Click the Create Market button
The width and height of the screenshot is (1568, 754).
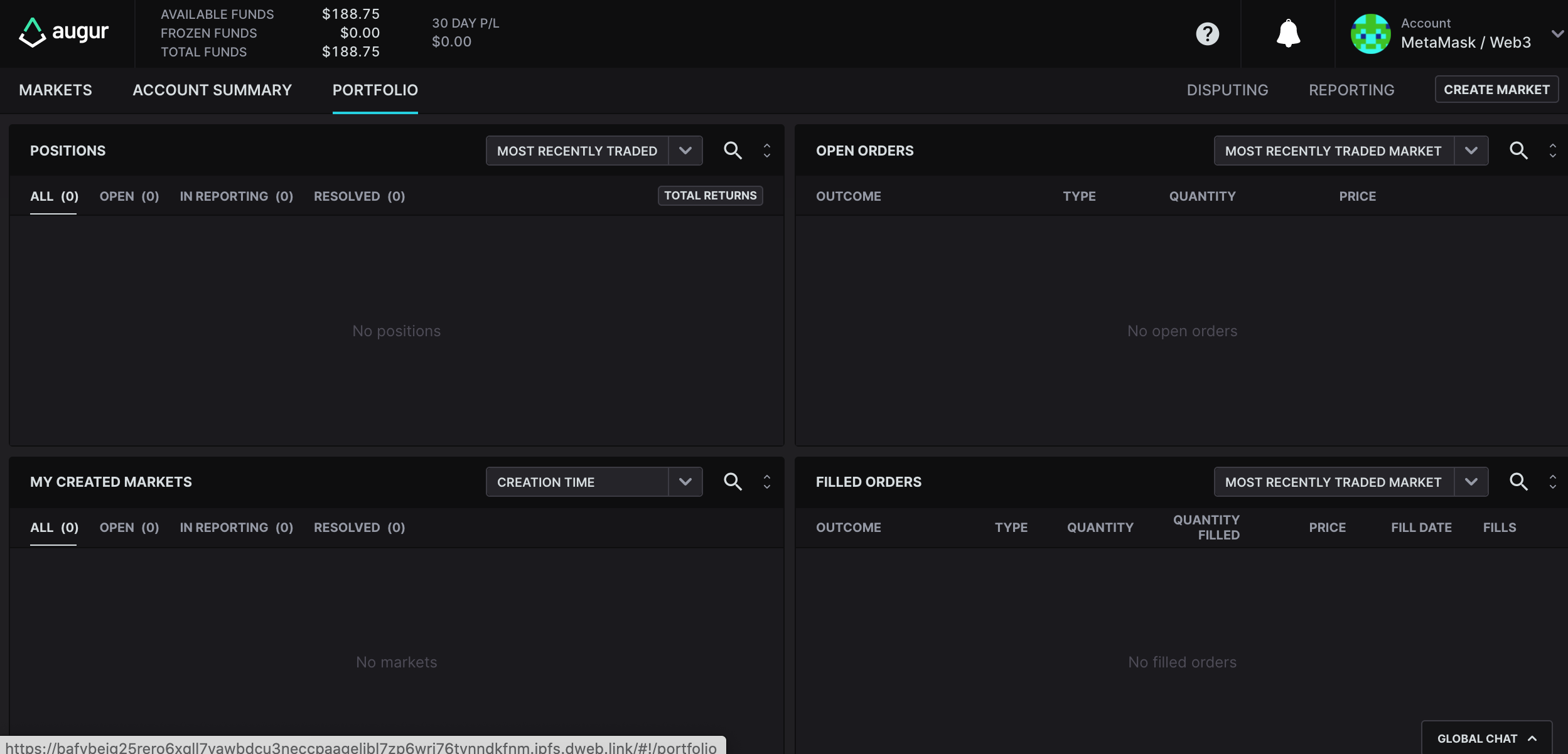(x=1496, y=89)
